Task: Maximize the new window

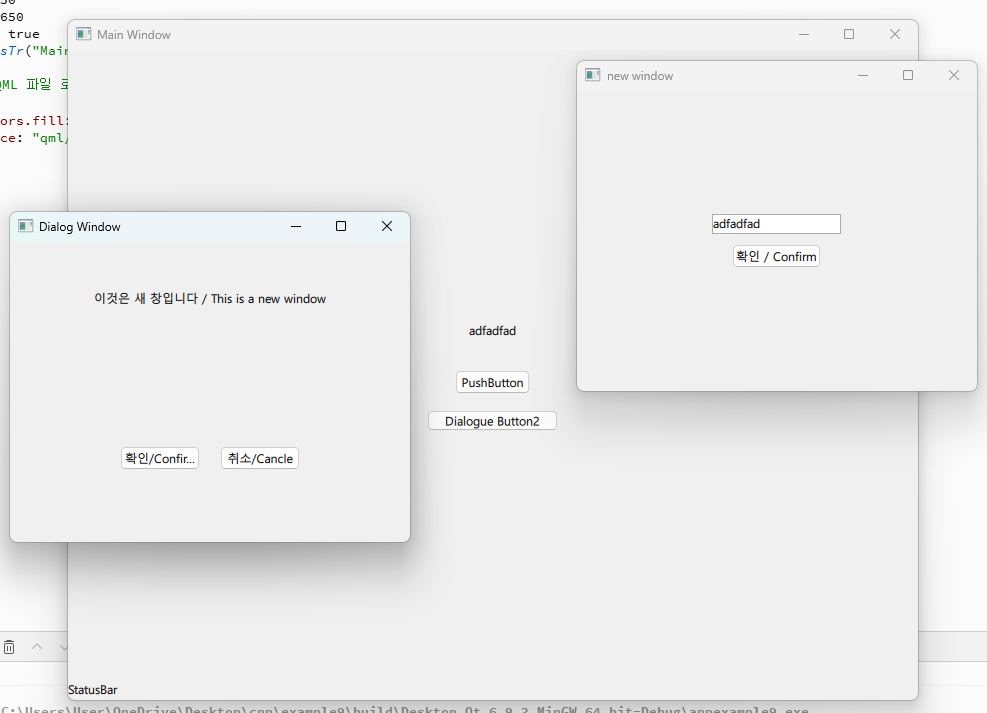Action: point(908,76)
